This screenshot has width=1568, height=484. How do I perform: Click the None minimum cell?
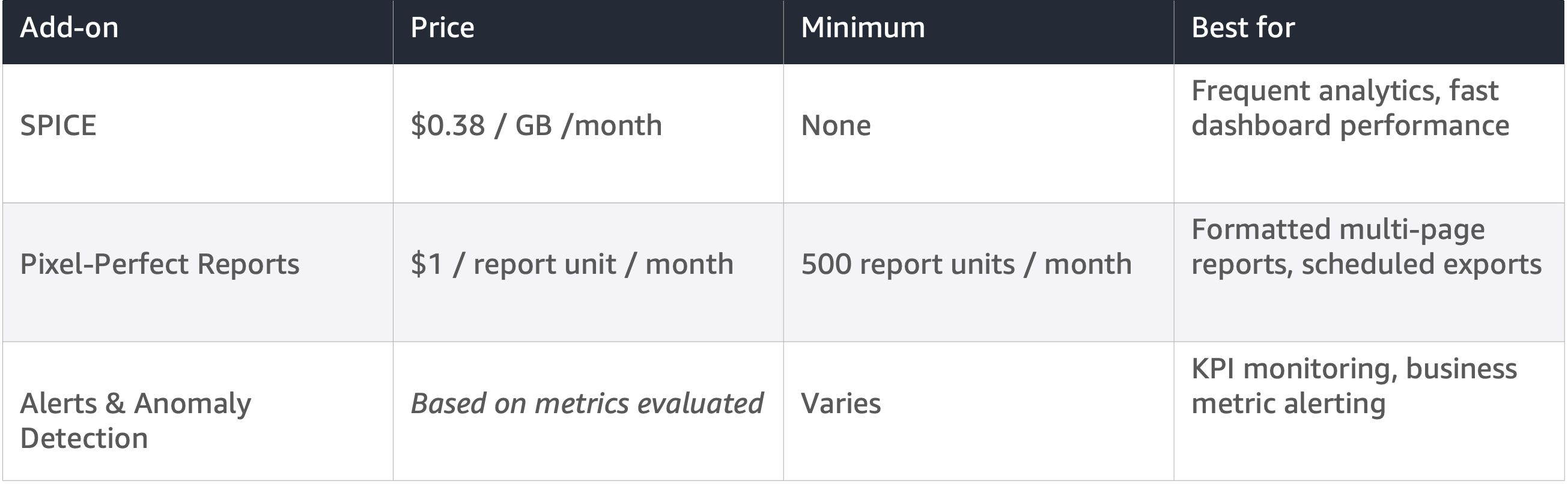(836, 126)
